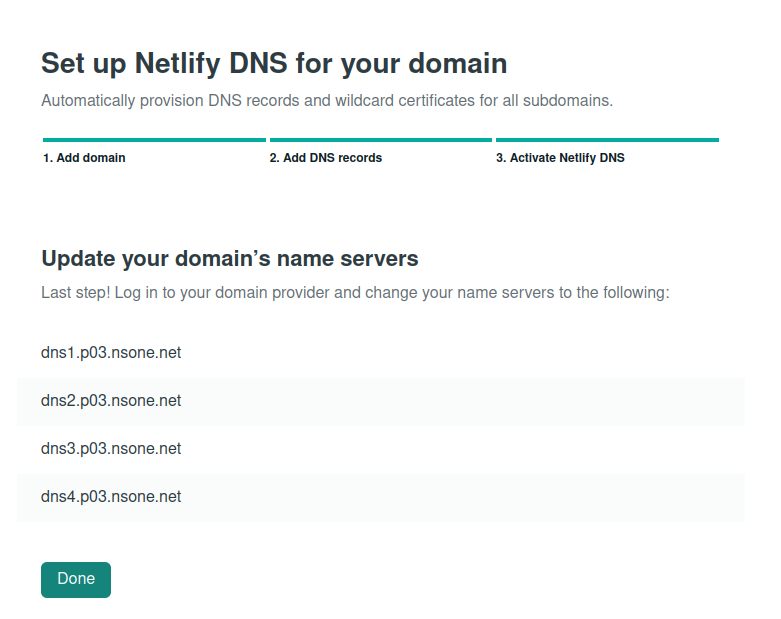Click 'Update your domain's name servers' heading
This screenshot has width=781, height=619.
coord(230,258)
